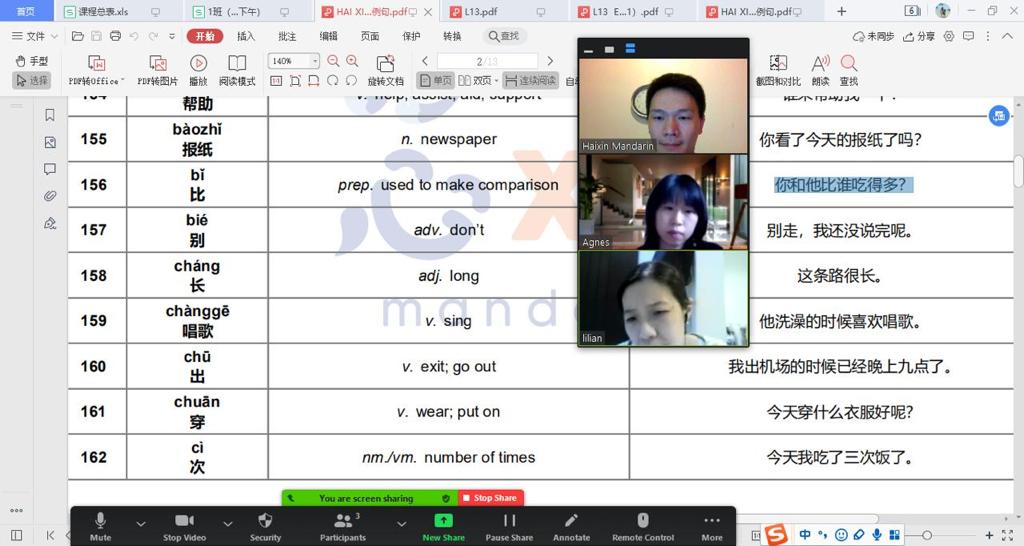Viewport: 1024px width, 546px height.
Task: Open More options in Zoom toolbar
Action: (x=712, y=526)
